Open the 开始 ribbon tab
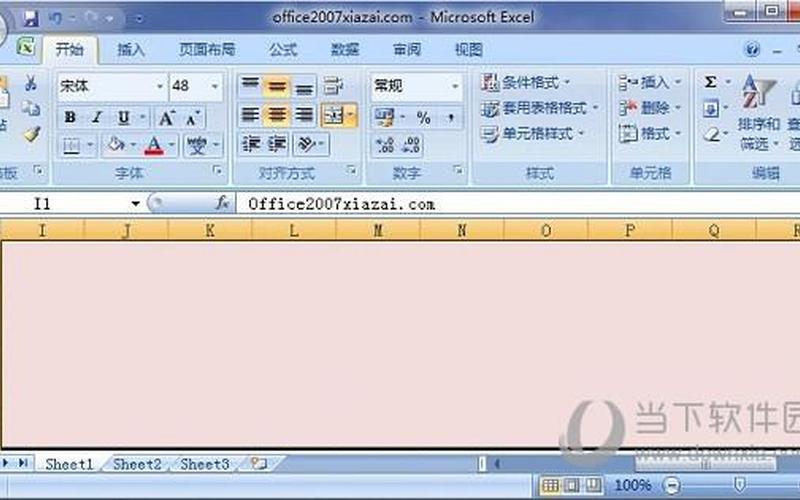This screenshot has height=500, width=800. [69, 49]
